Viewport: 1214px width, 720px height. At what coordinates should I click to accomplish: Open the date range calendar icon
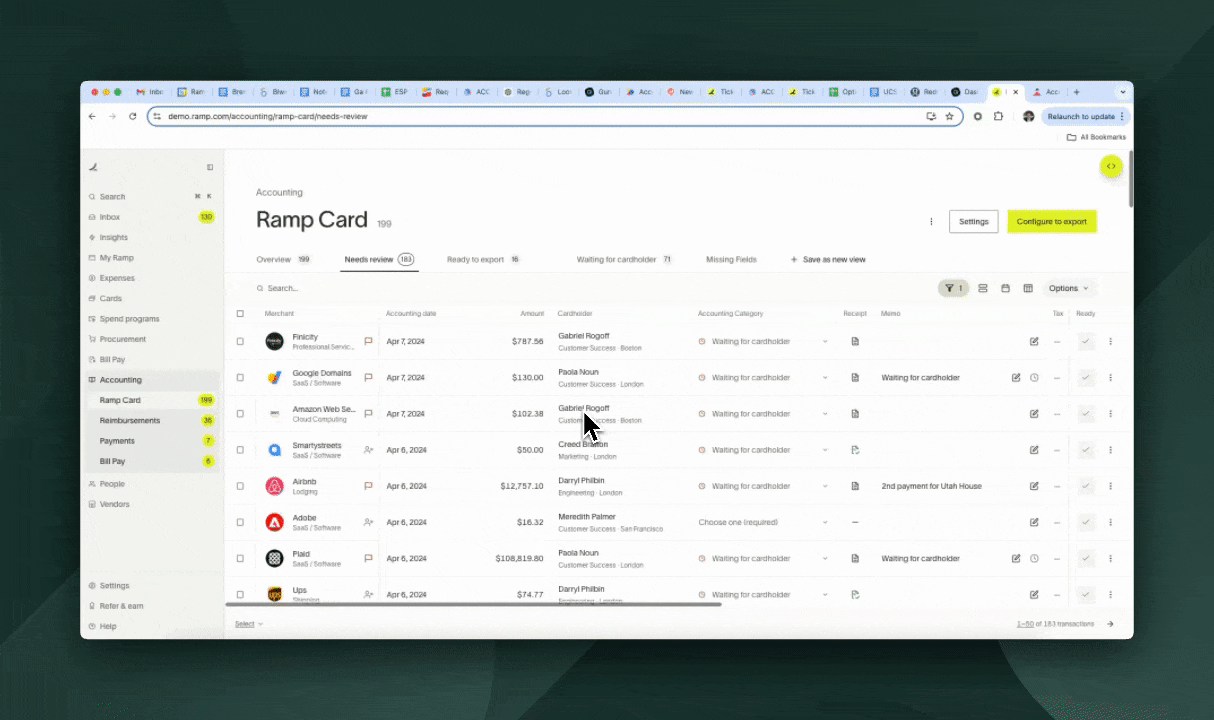(x=1005, y=288)
